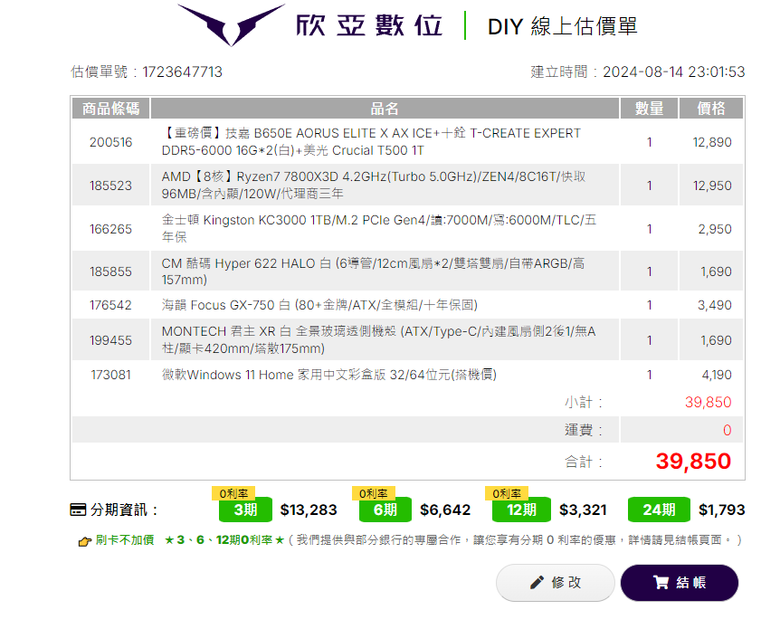Click the shopping cart icon in 結帳
Viewport: 780px width, 629px height.
click(x=661, y=583)
